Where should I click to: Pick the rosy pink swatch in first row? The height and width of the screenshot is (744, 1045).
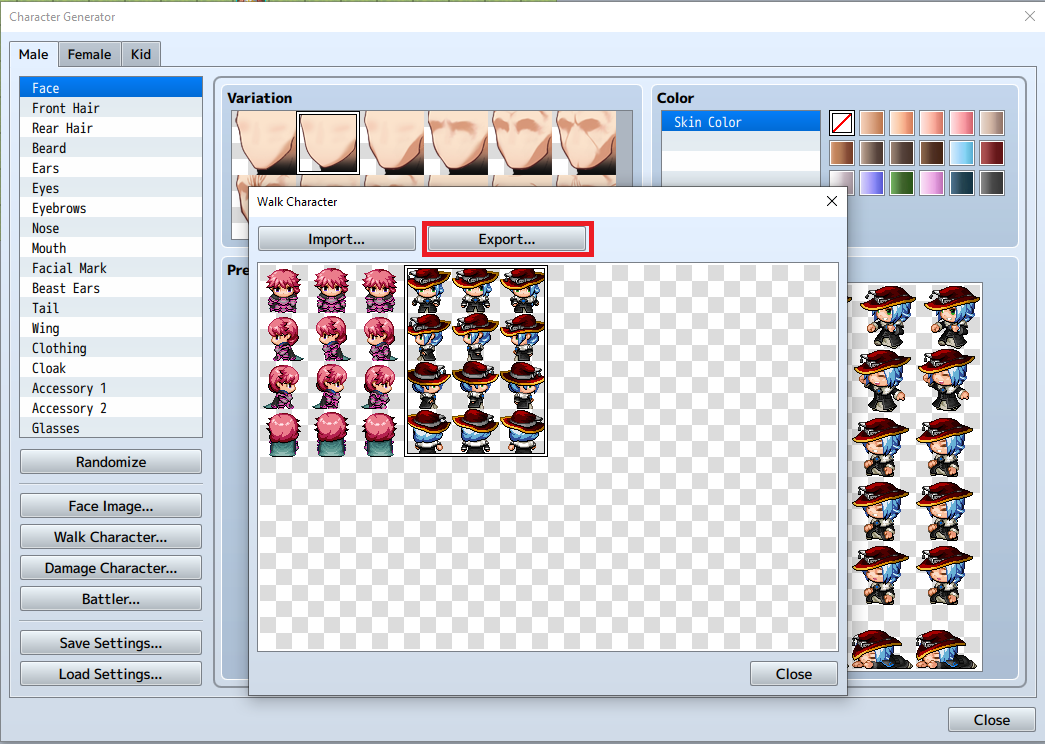(962, 123)
